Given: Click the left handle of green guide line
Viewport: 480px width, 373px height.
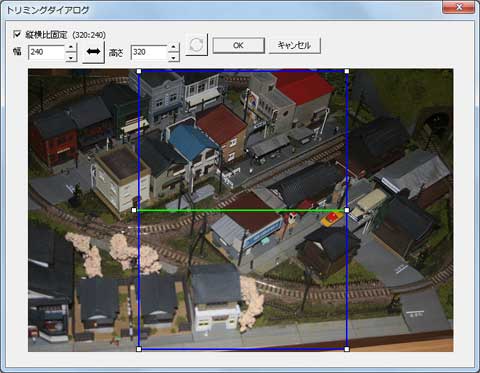Looking at the screenshot, I should coord(134,210).
